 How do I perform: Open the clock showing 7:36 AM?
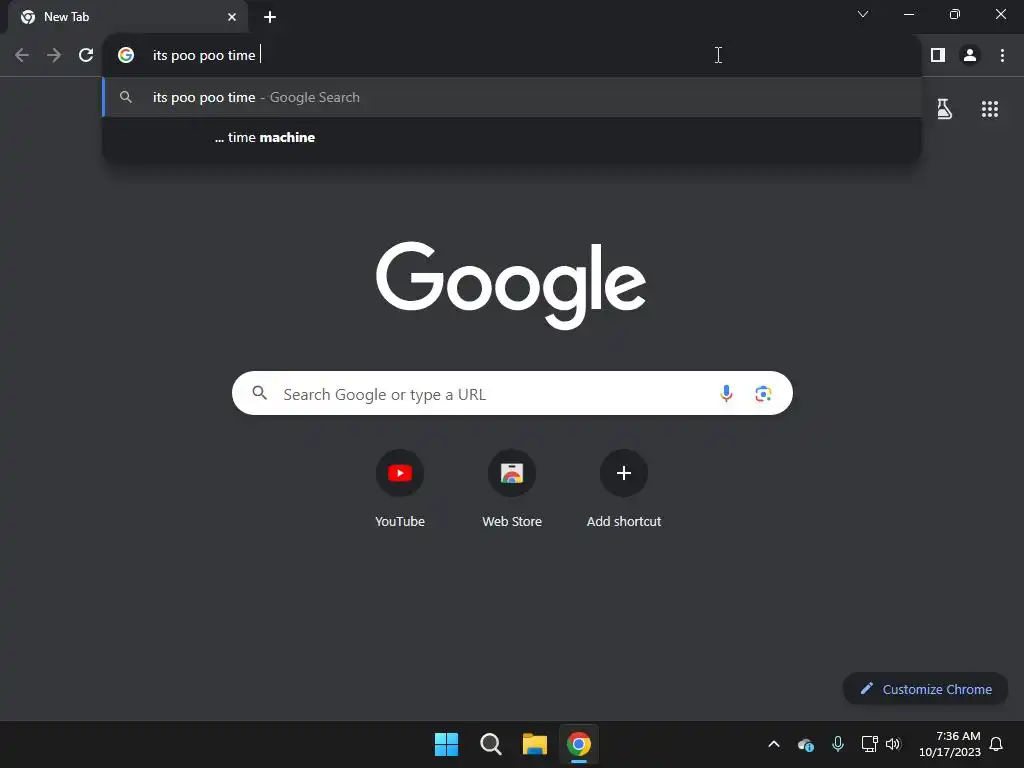[x=950, y=744]
